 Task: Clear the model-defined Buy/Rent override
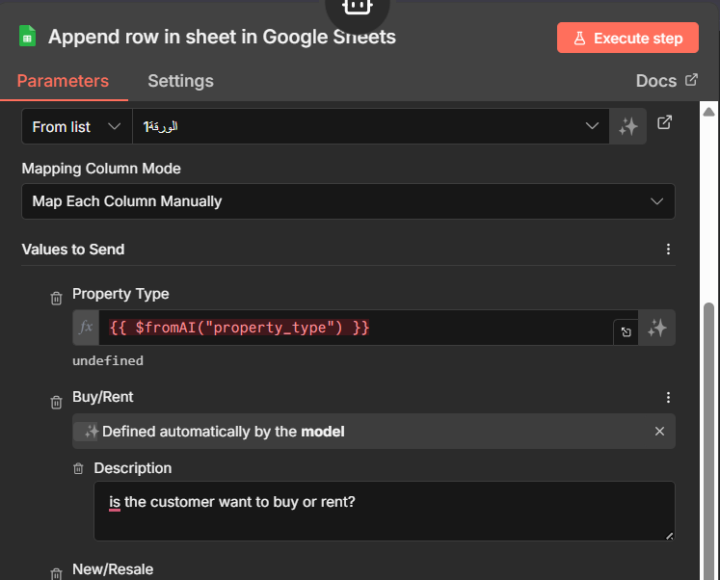pos(659,431)
